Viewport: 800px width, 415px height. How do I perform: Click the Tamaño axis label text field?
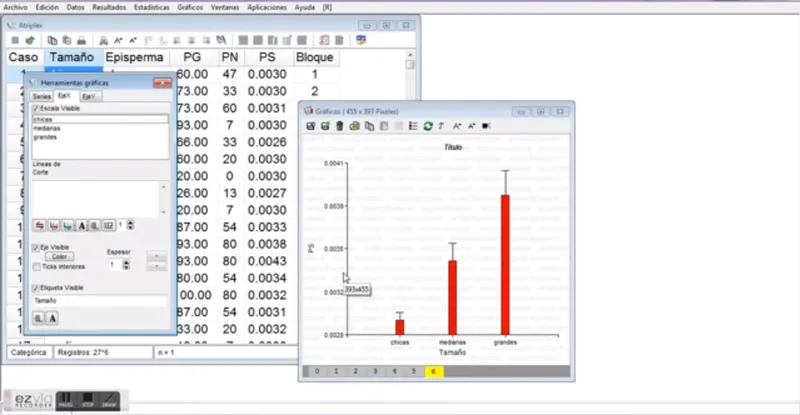pos(100,301)
